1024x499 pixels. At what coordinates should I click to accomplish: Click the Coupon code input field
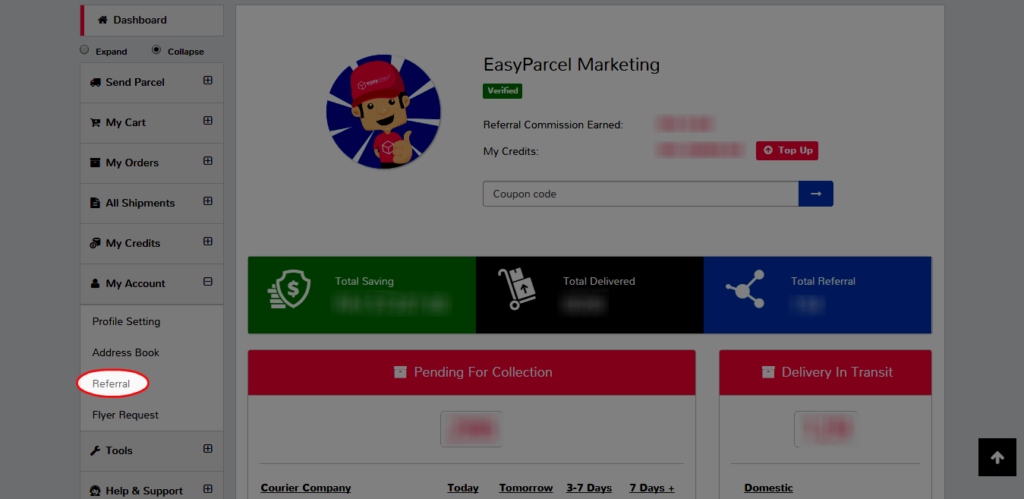(x=641, y=194)
